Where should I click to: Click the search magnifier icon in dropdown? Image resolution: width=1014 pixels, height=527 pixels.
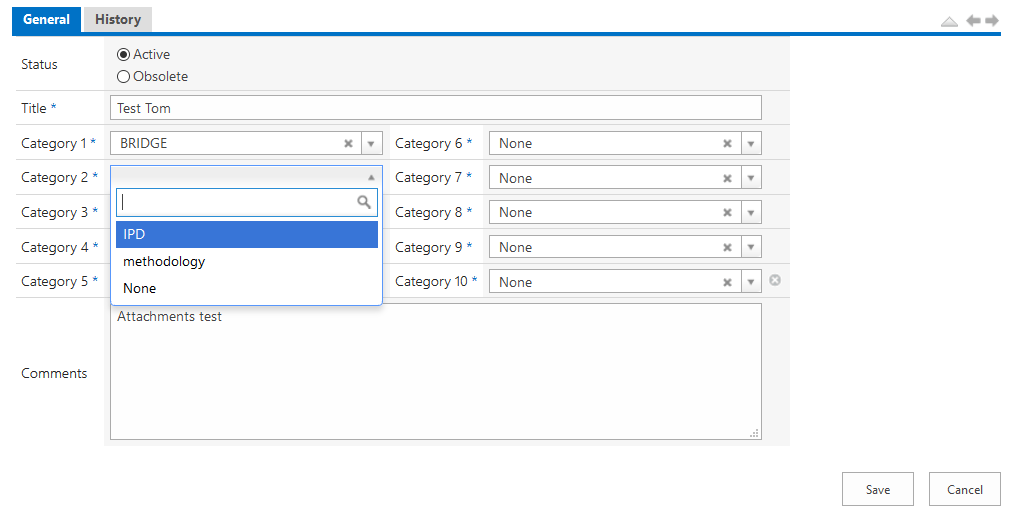tap(364, 202)
